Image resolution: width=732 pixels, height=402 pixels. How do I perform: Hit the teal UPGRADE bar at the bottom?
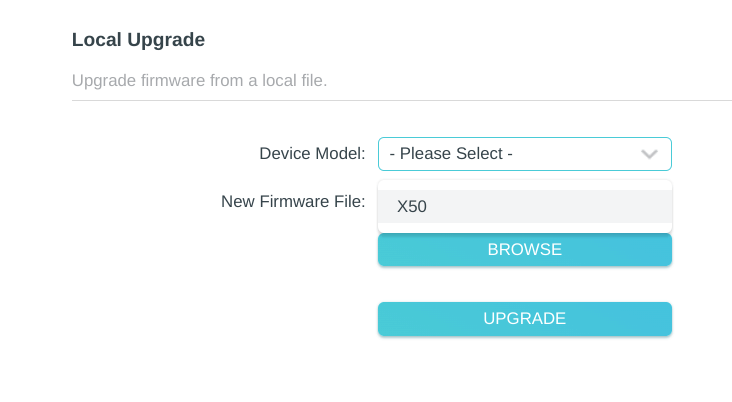[524, 319]
